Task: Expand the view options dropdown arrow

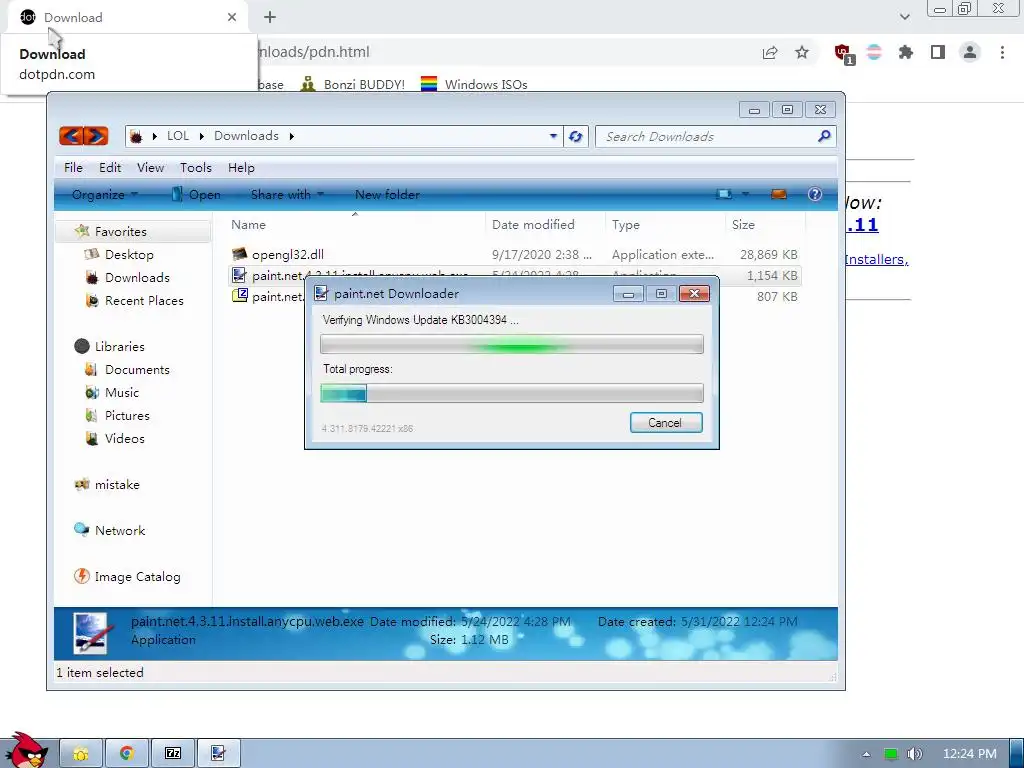Action: [x=745, y=194]
